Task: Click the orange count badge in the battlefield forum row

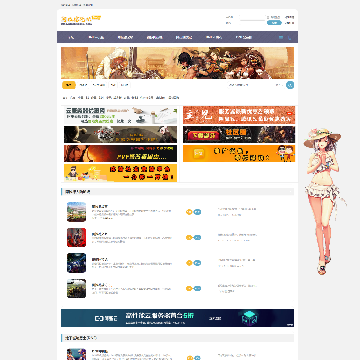Action: click(189, 288)
